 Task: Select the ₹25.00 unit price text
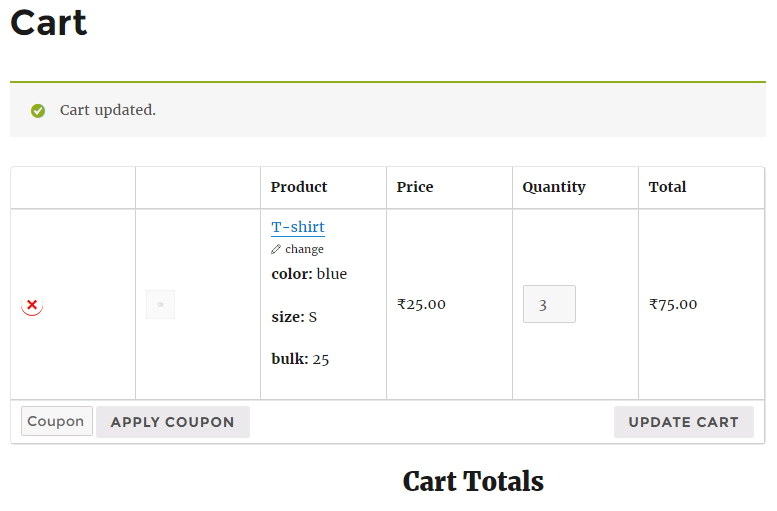(x=421, y=304)
